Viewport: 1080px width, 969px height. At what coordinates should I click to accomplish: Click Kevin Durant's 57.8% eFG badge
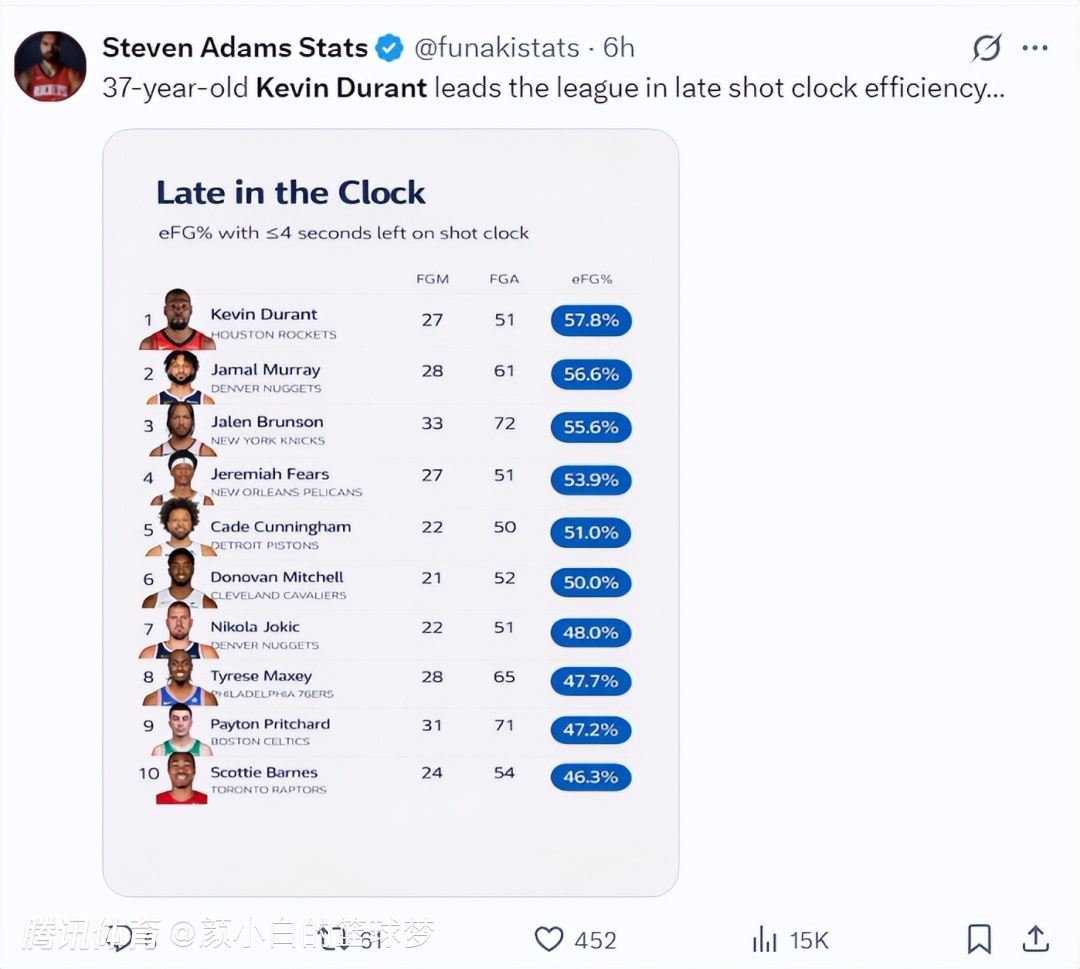pos(591,320)
